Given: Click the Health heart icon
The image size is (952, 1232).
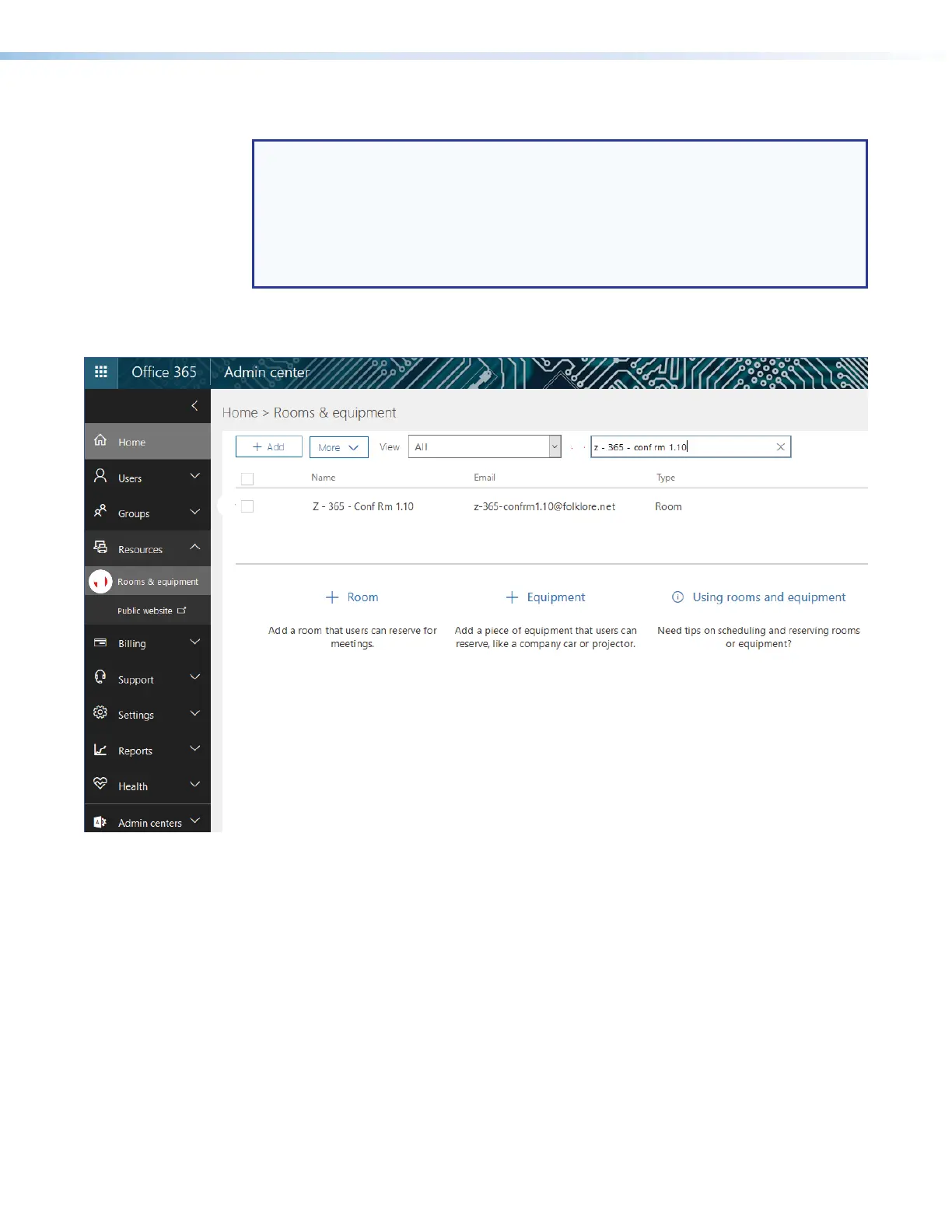Looking at the screenshot, I should (100, 783).
